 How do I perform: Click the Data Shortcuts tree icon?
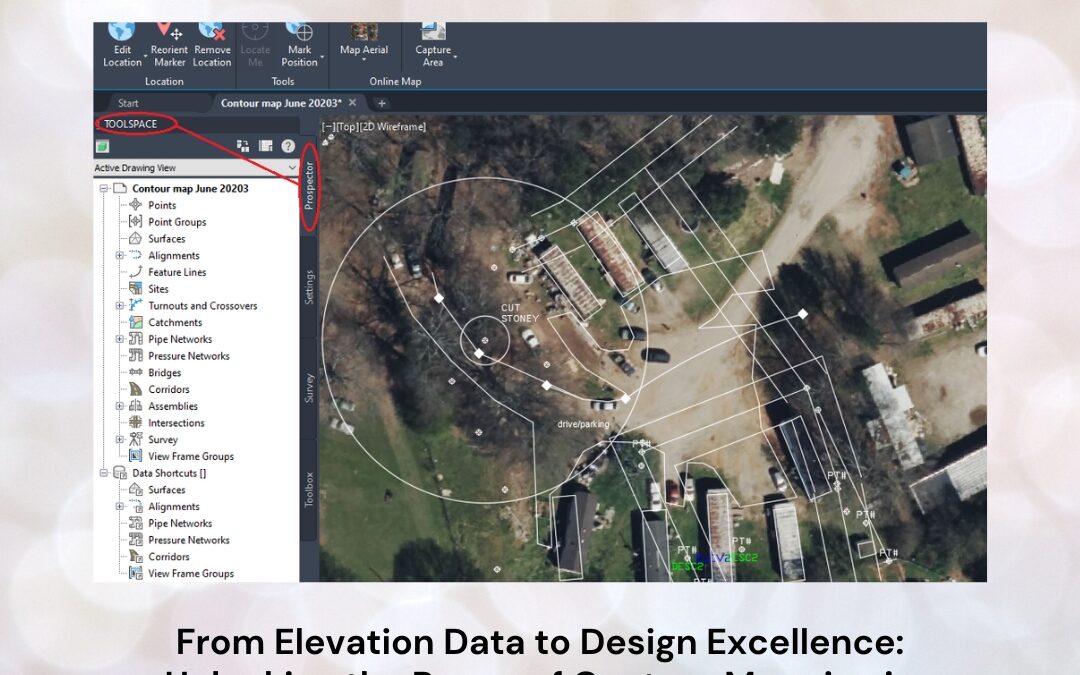point(119,472)
